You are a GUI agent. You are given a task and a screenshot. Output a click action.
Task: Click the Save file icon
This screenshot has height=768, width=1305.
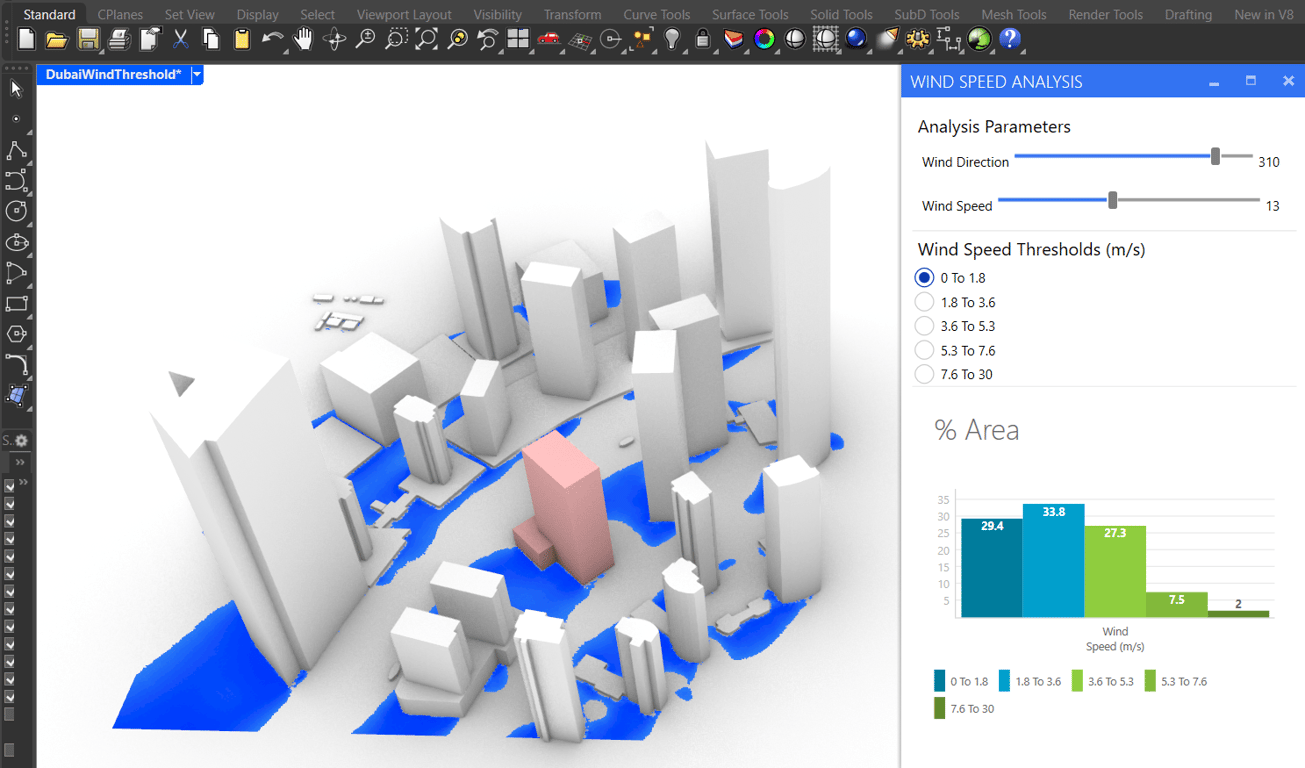[88, 40]
